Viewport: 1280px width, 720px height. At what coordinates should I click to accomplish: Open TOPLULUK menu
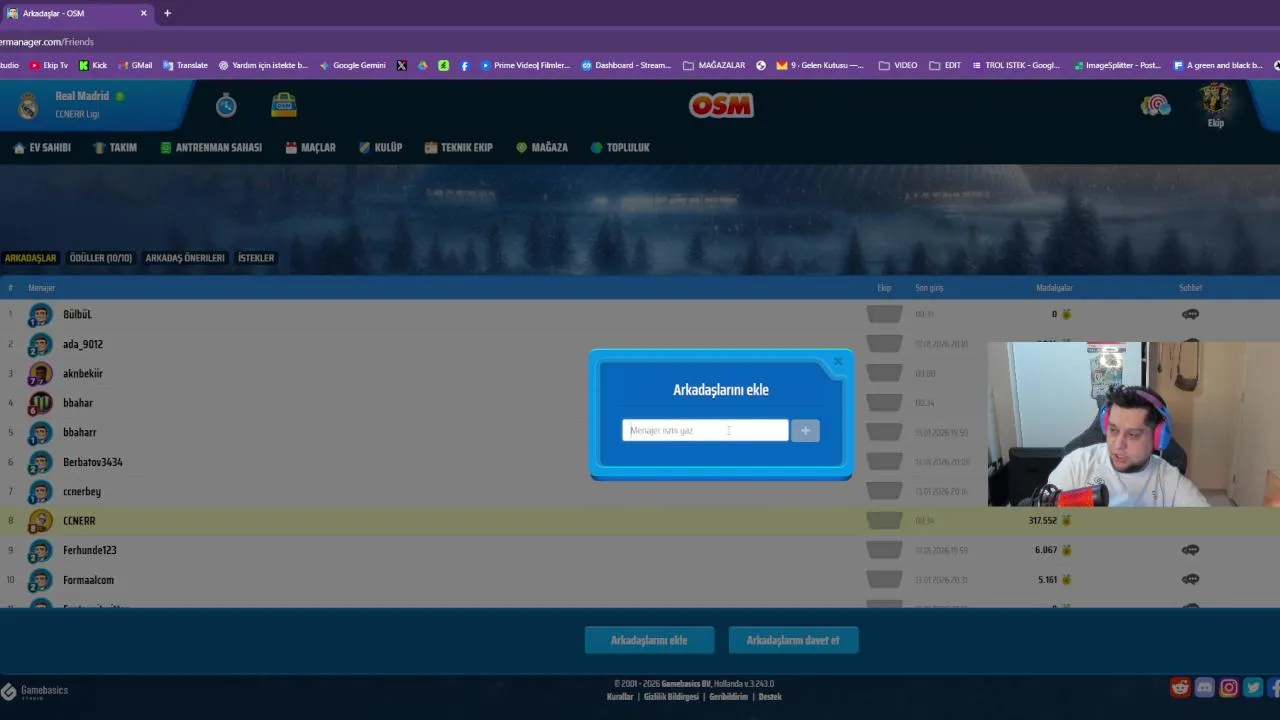(x=620, y=147)
